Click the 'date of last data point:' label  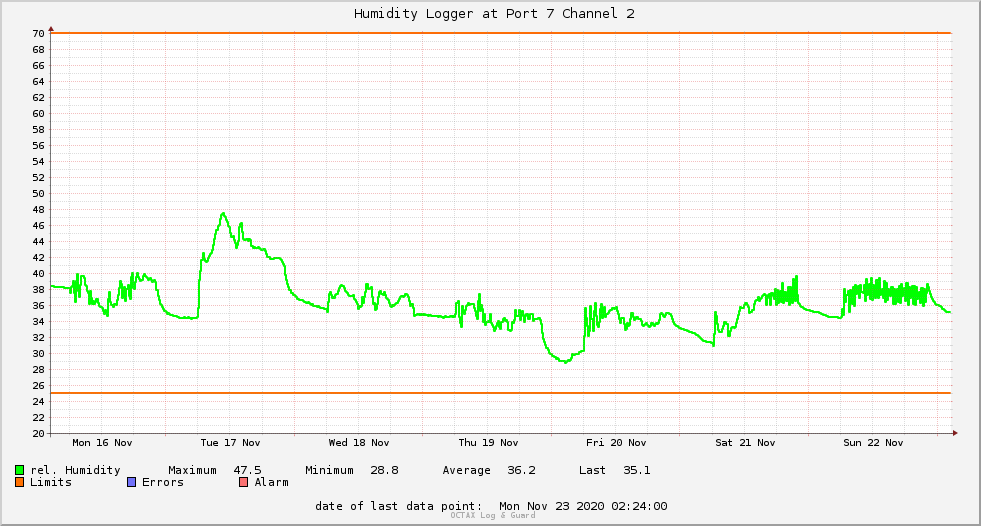tap(399, 506)
